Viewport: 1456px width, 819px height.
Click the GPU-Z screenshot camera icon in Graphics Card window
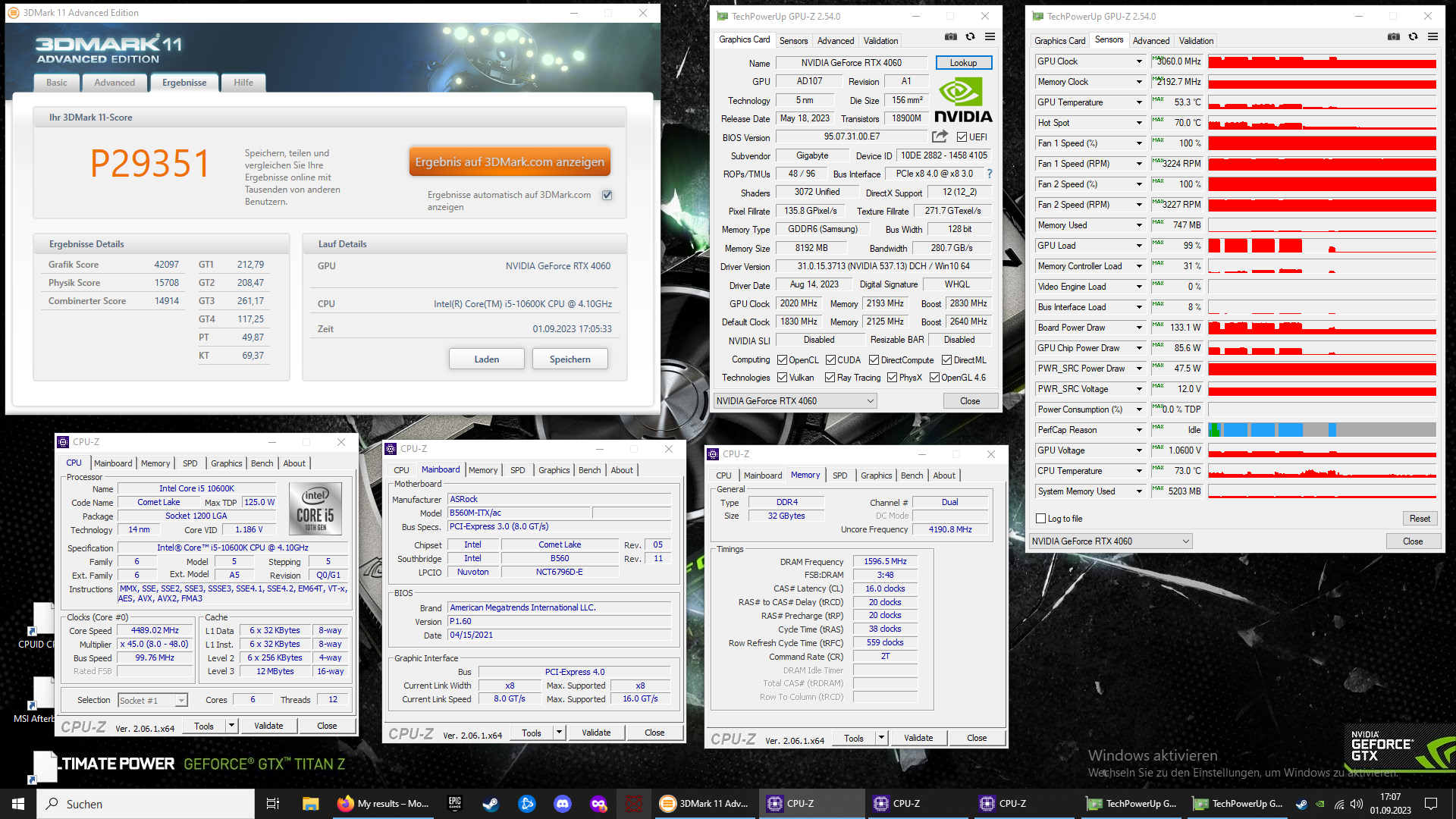950,36
